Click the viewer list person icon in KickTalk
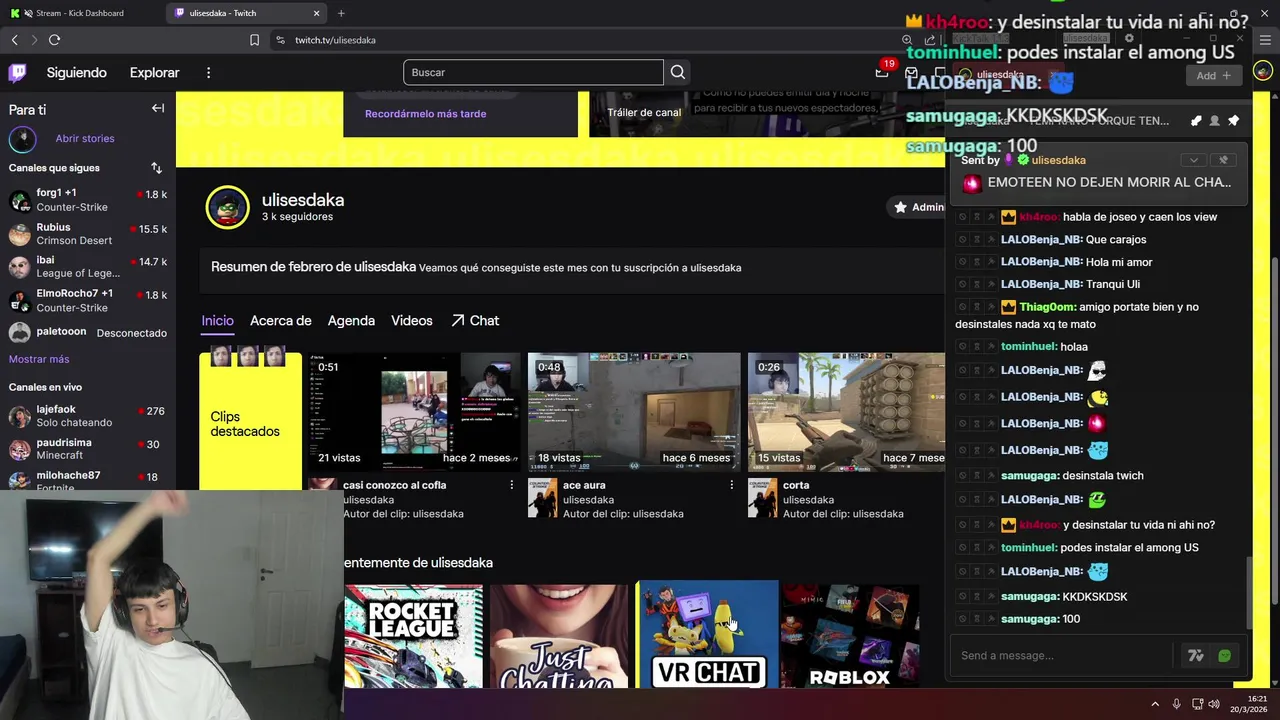 coord(1214,121)
